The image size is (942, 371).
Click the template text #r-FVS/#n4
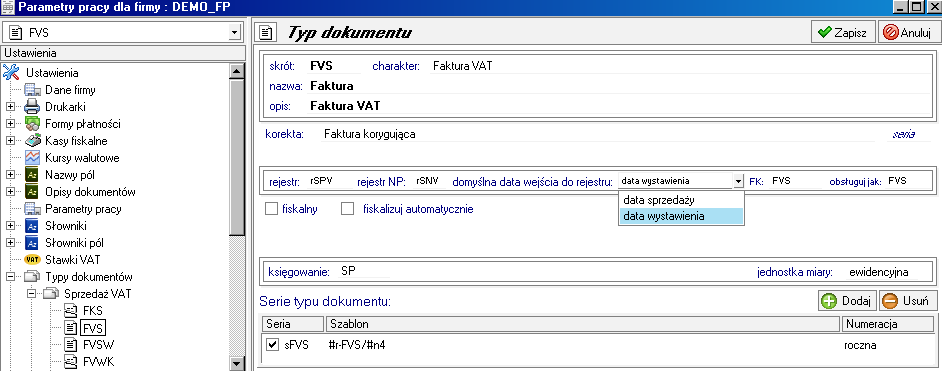pos(357,346)
